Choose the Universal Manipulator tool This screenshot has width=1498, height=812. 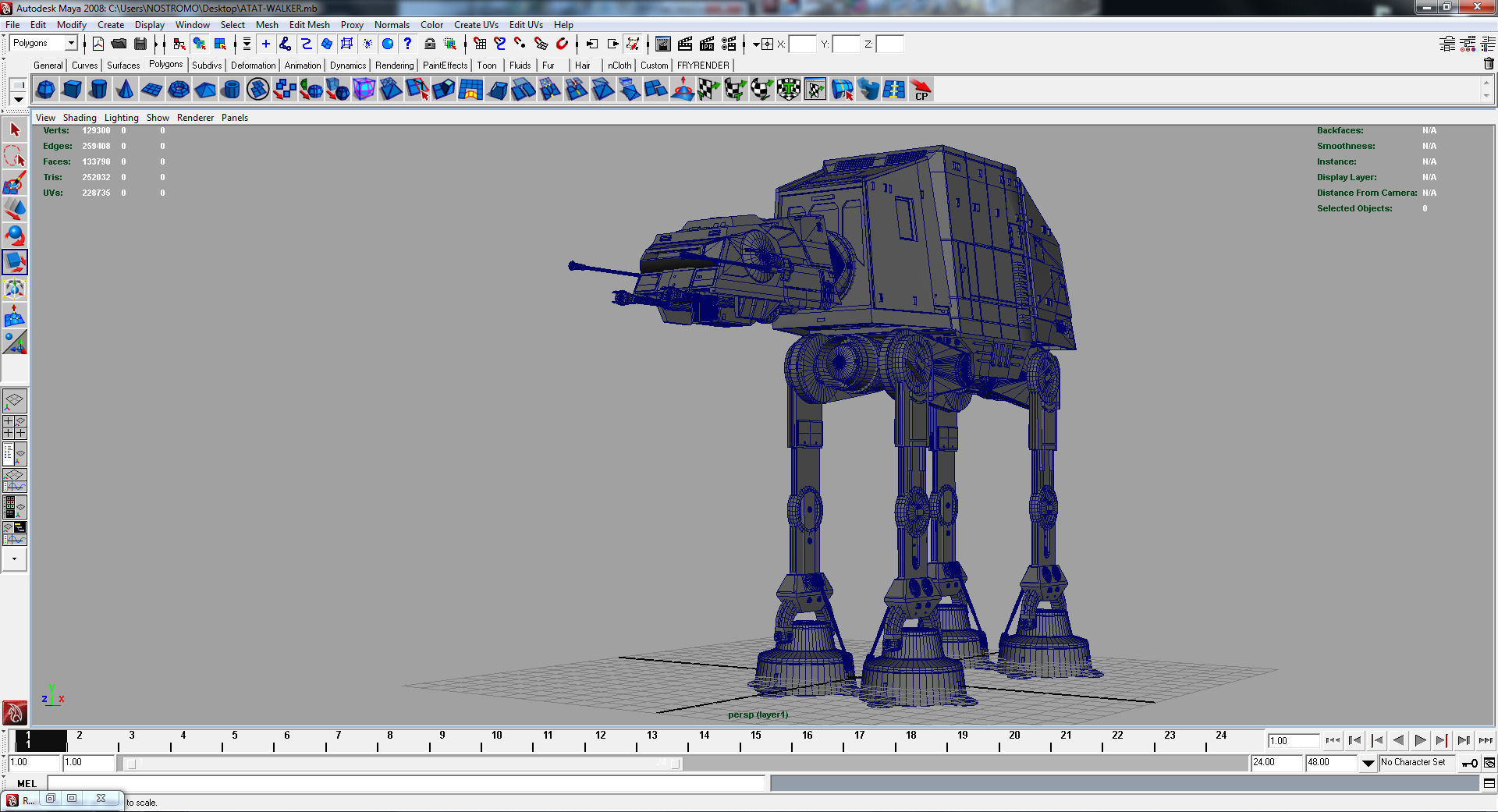point(15,289)
